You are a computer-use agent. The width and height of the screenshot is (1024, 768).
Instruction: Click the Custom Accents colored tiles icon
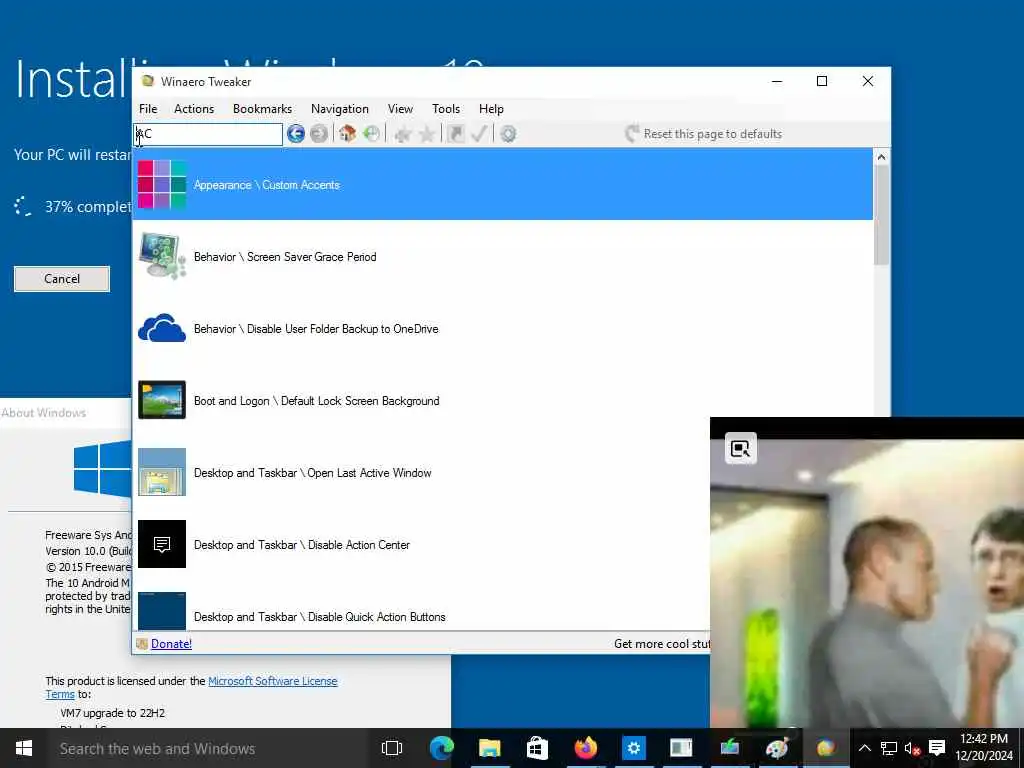(162, 185)
